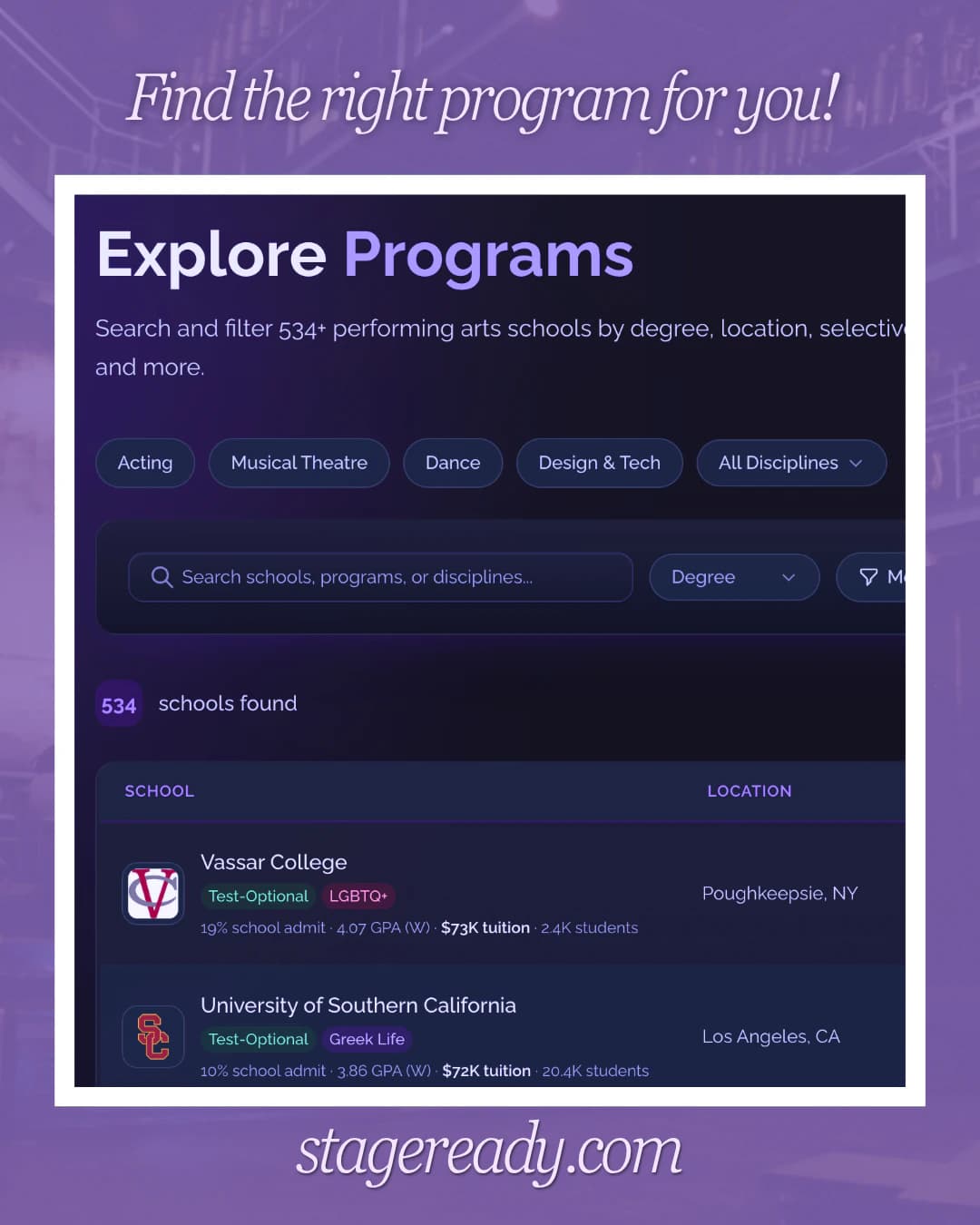Click the Poughkeepsie, NY location
The height and width of the screenshot is (1225, 980).
tap(780, 894)
